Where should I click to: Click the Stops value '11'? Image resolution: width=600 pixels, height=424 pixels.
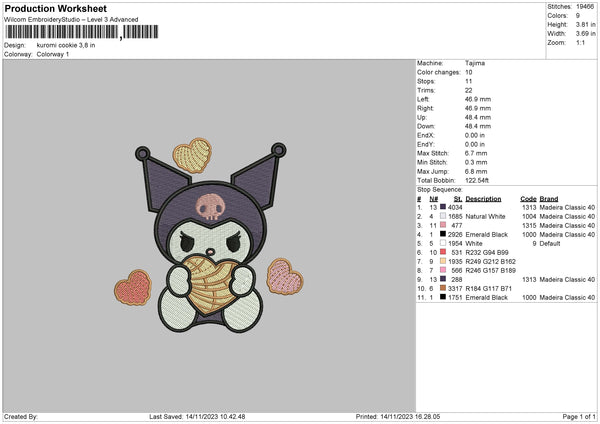[x=469, y=81]
